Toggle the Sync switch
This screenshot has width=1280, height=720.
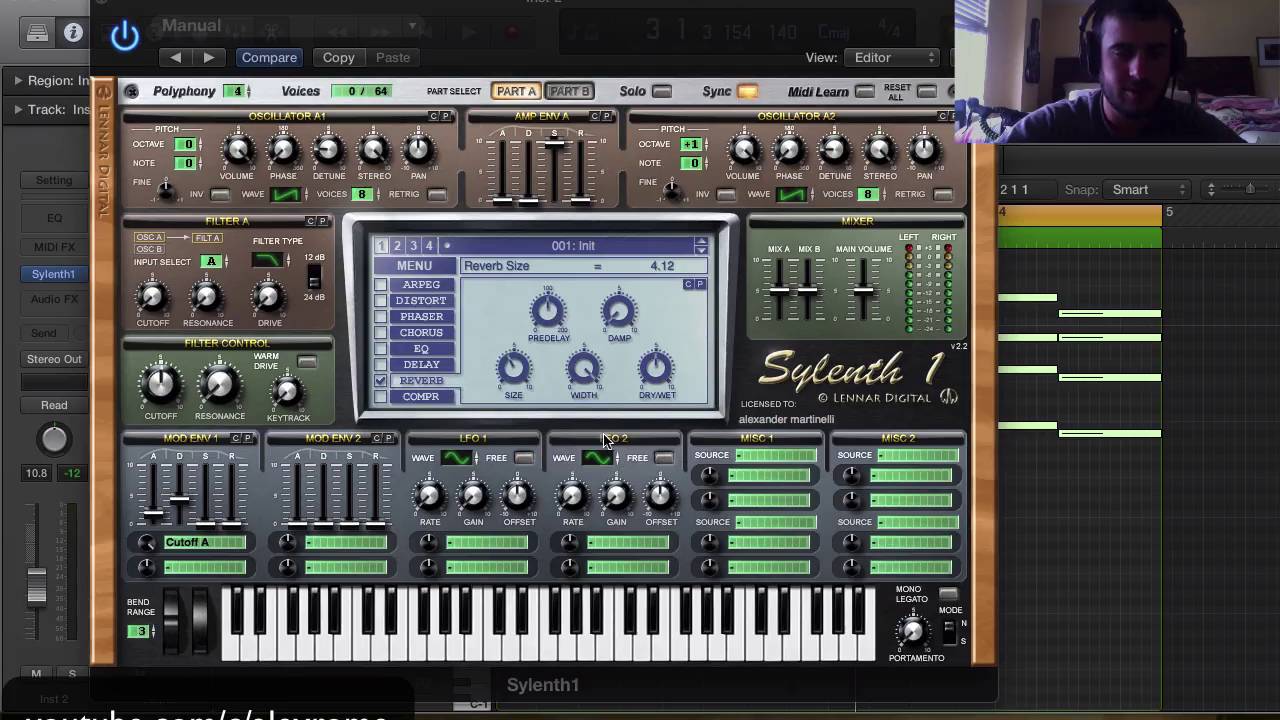click(x=747, y=92)
